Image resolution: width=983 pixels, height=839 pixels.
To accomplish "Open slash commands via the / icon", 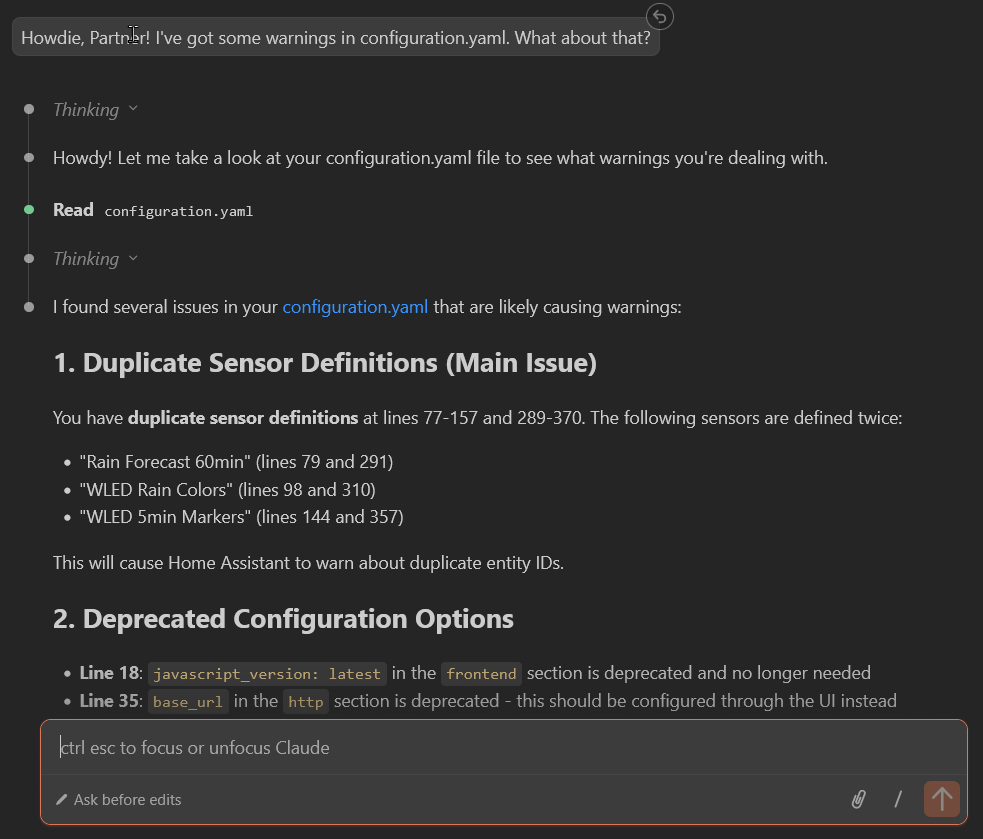I will [x=897, y=799].
